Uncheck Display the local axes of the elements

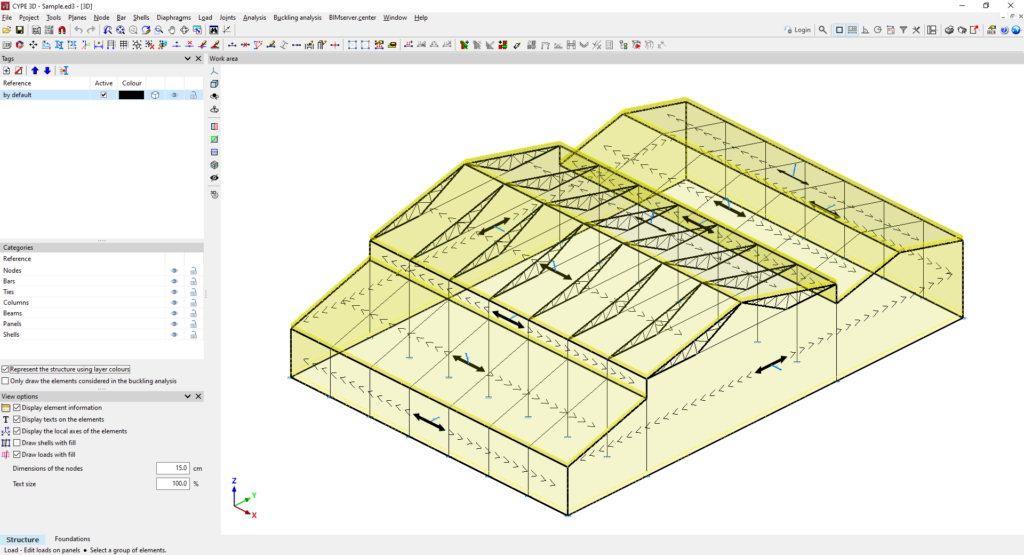coord(17,431)
